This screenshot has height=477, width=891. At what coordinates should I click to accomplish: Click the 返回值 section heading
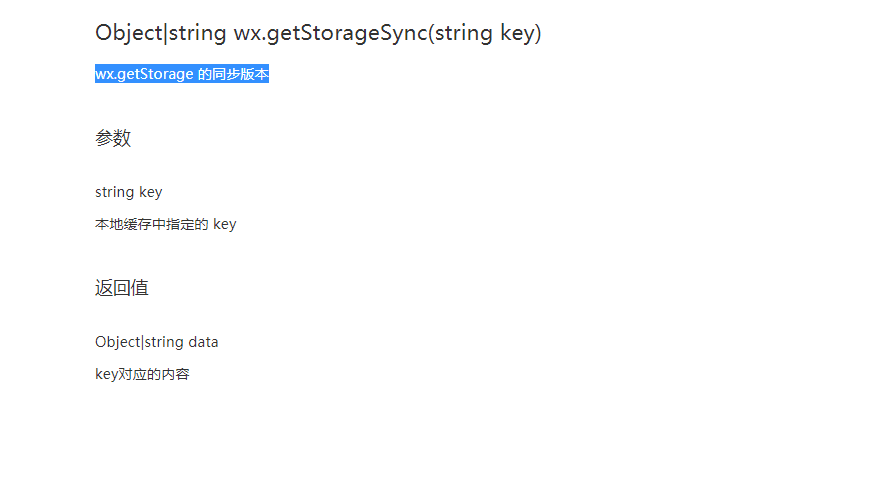click(122, 289)
